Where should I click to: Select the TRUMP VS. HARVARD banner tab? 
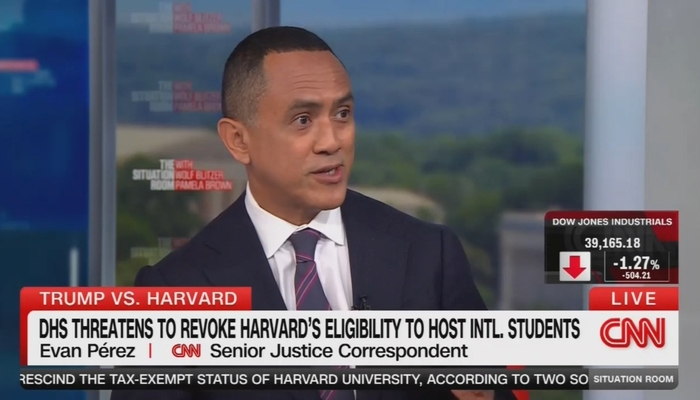coord(136,299)
